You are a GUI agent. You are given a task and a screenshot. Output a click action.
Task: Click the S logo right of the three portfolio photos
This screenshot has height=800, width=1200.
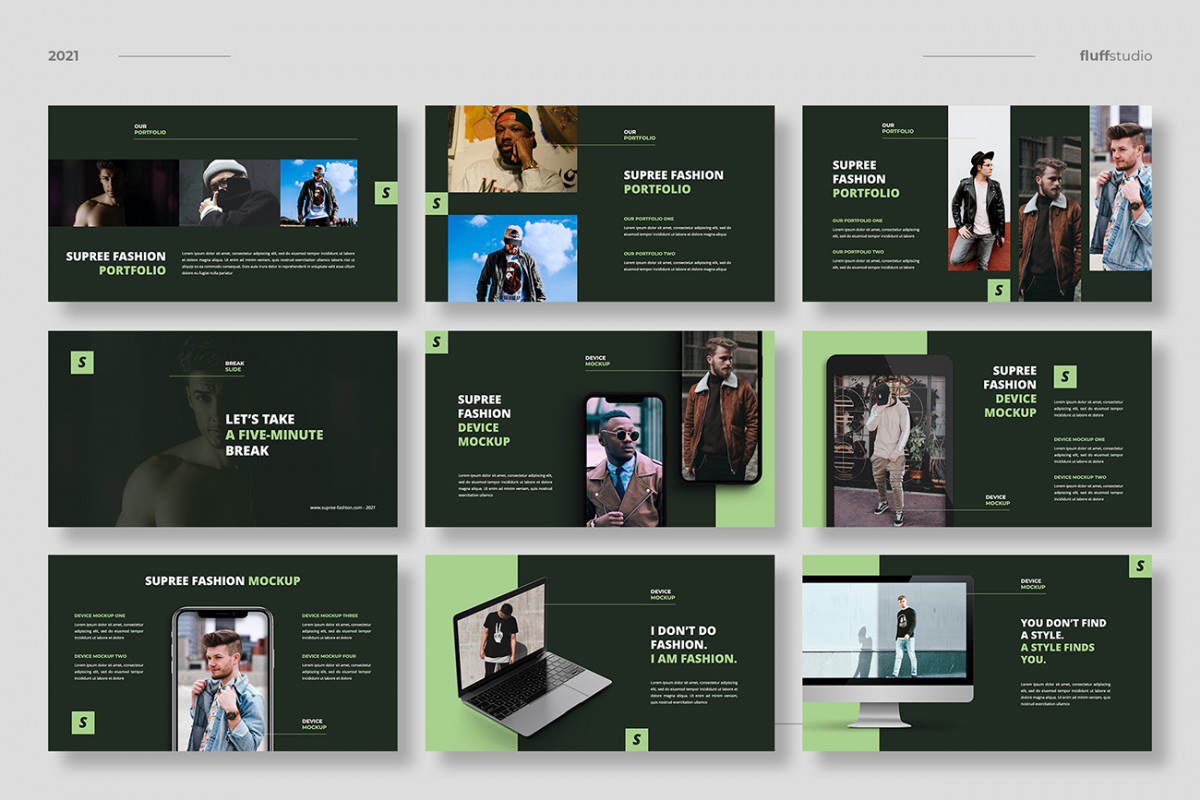(x=386, y=193)
